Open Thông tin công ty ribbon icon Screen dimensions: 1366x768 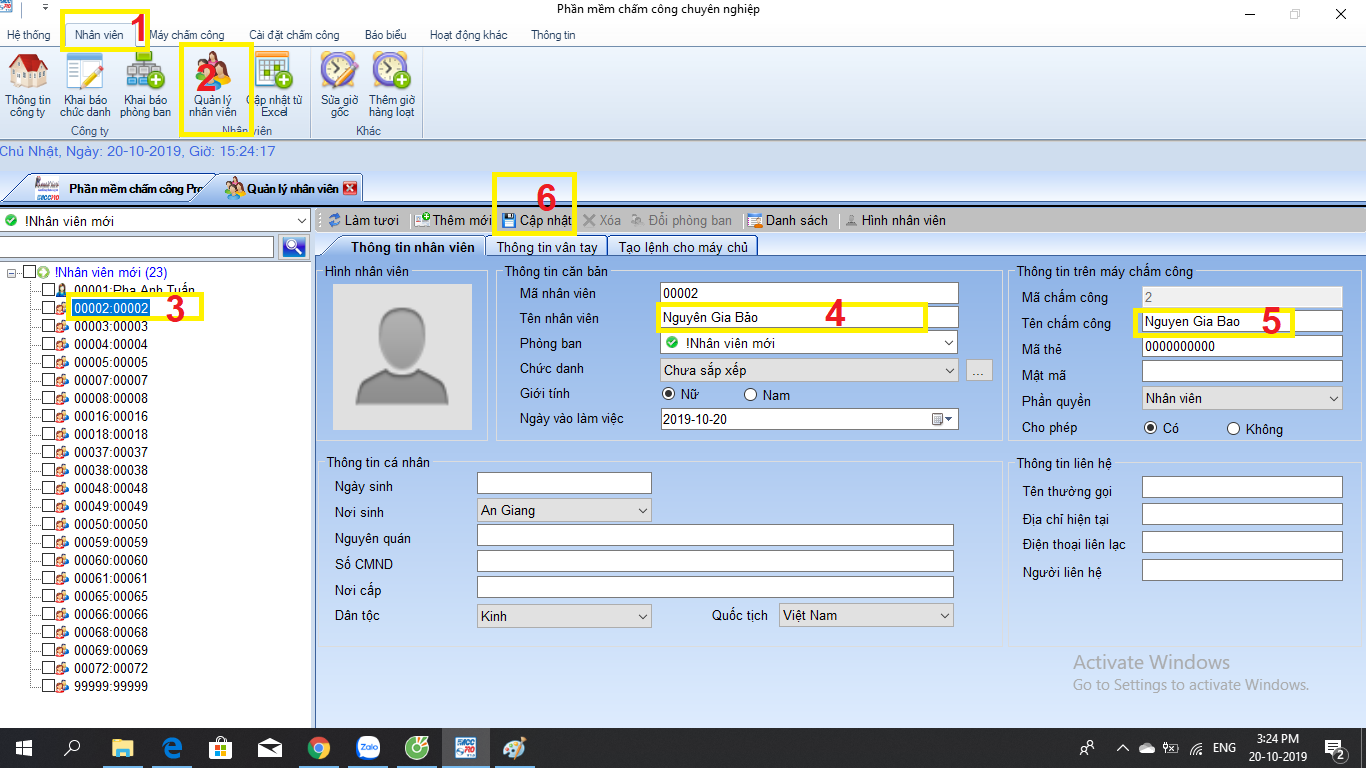[28, 73]
